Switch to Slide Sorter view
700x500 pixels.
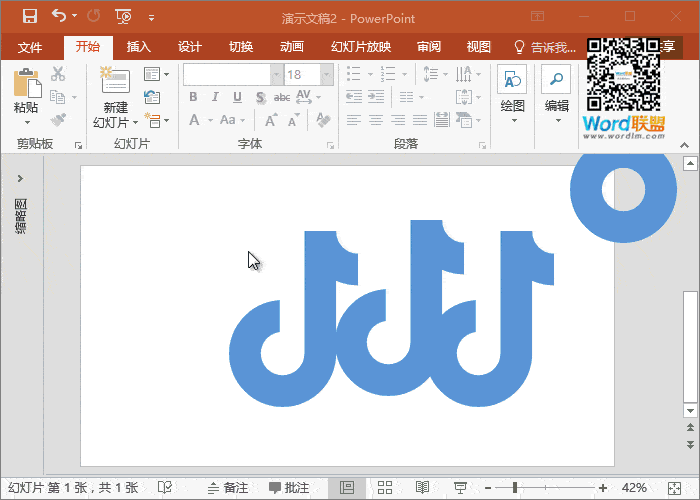384,488
